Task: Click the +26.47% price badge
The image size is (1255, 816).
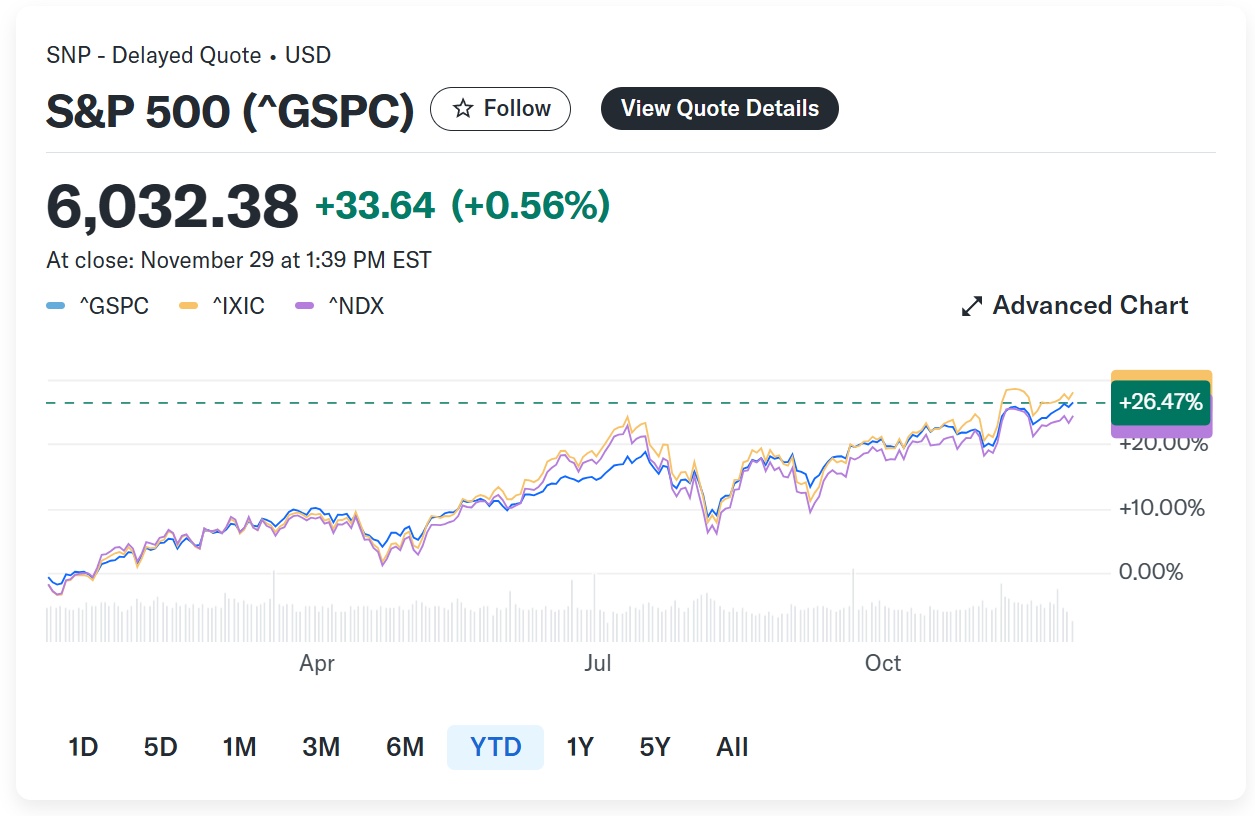Action: 1160,403
